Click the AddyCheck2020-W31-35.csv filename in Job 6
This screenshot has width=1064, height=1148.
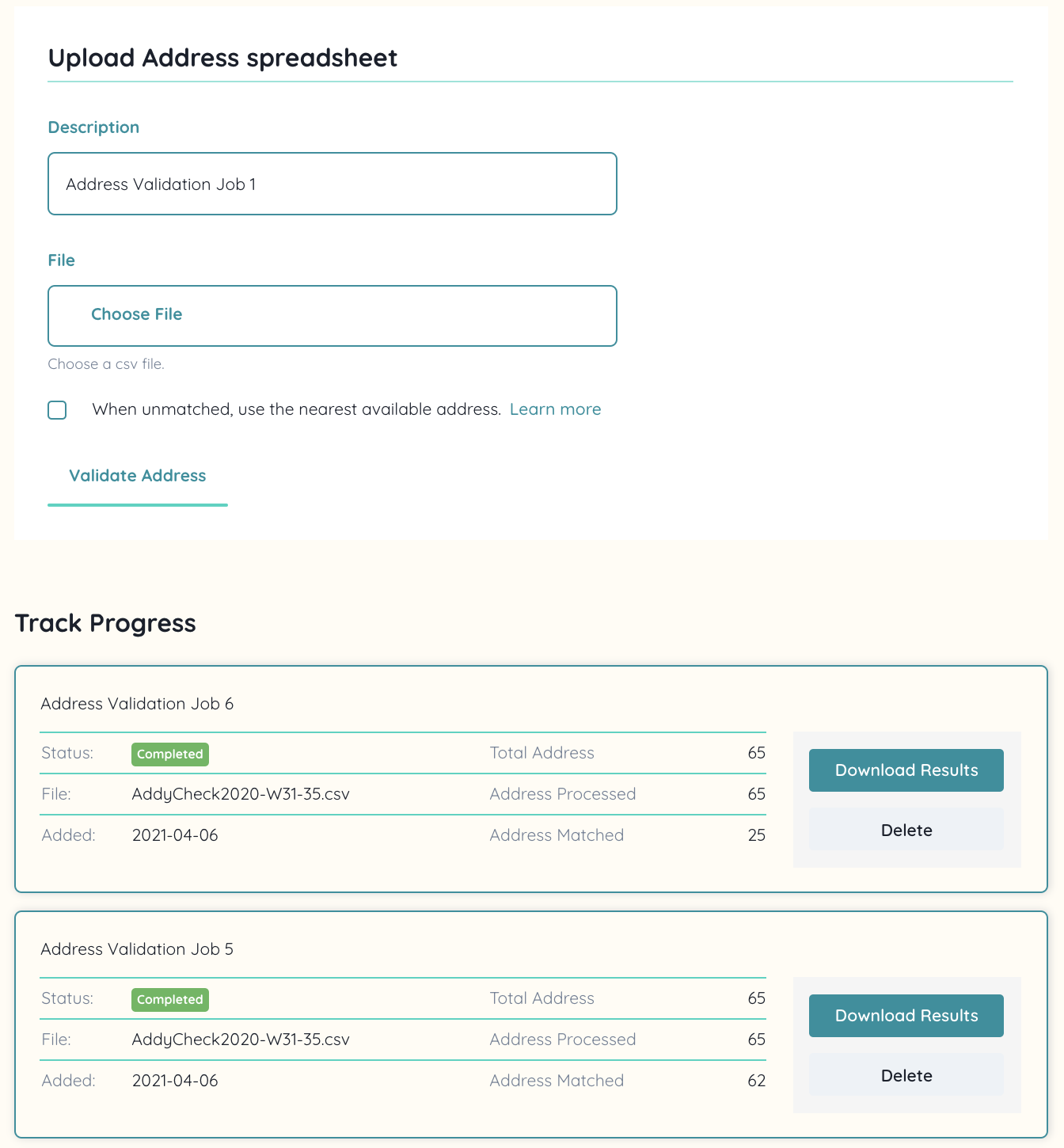240,794
